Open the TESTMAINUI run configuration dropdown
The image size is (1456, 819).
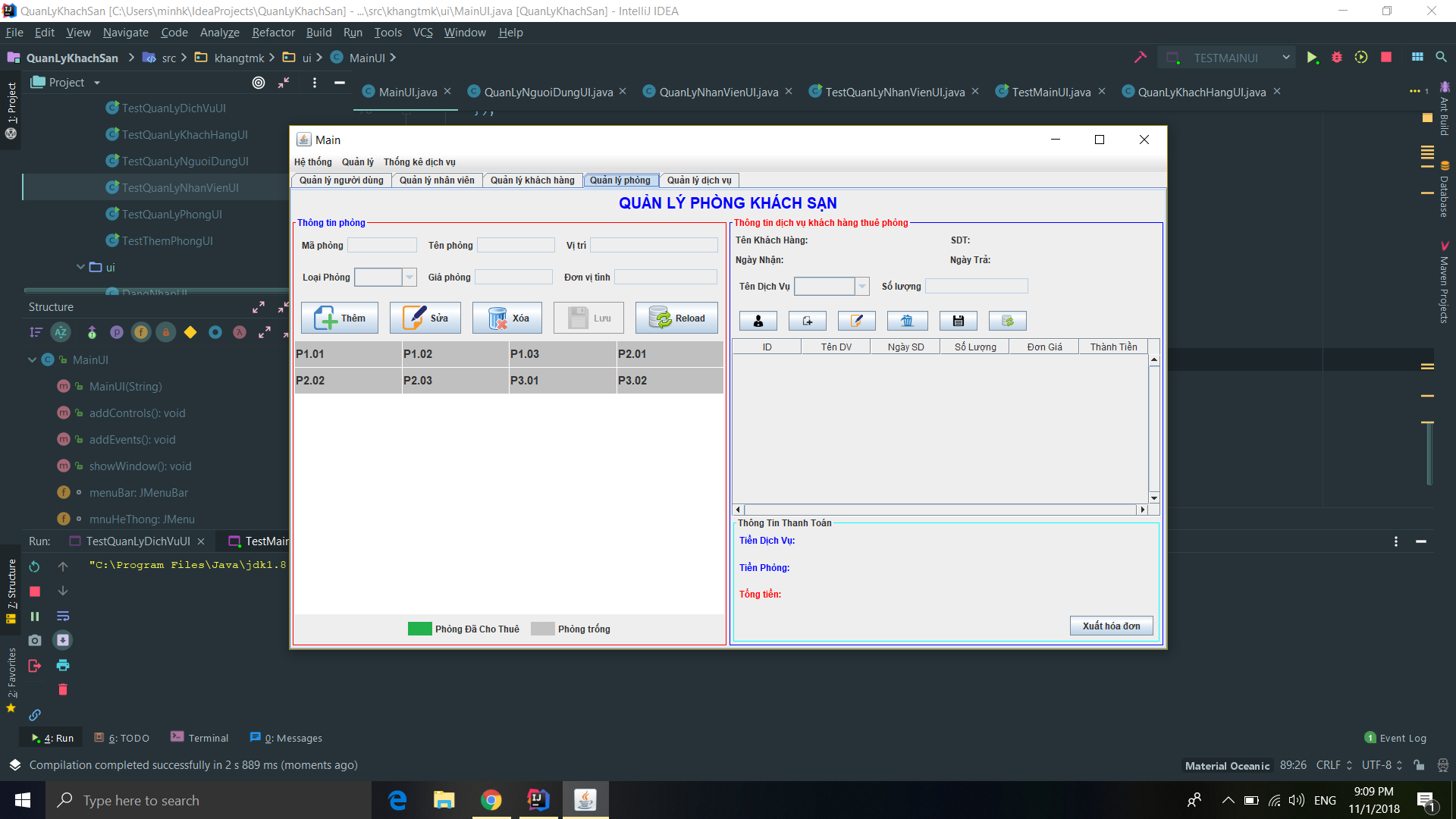[x=1286, y=58]
